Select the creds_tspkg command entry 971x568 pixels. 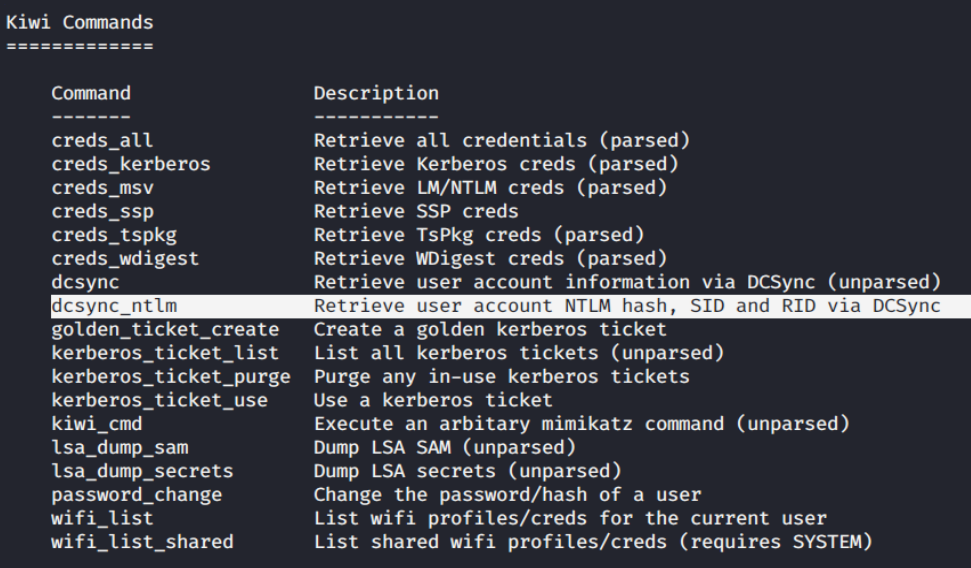114,235
